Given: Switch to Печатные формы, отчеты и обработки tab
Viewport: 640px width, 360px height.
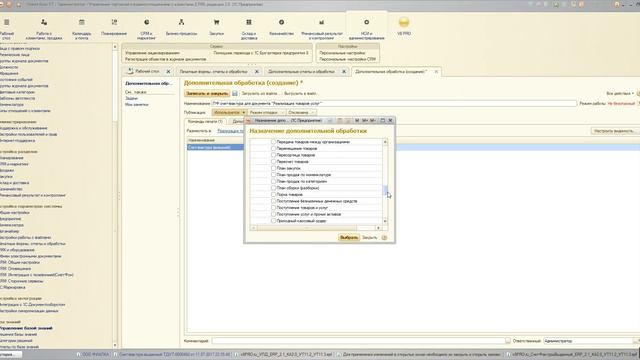Looking at the screenshot, I should pyautogui.click(x=213, y=71).
